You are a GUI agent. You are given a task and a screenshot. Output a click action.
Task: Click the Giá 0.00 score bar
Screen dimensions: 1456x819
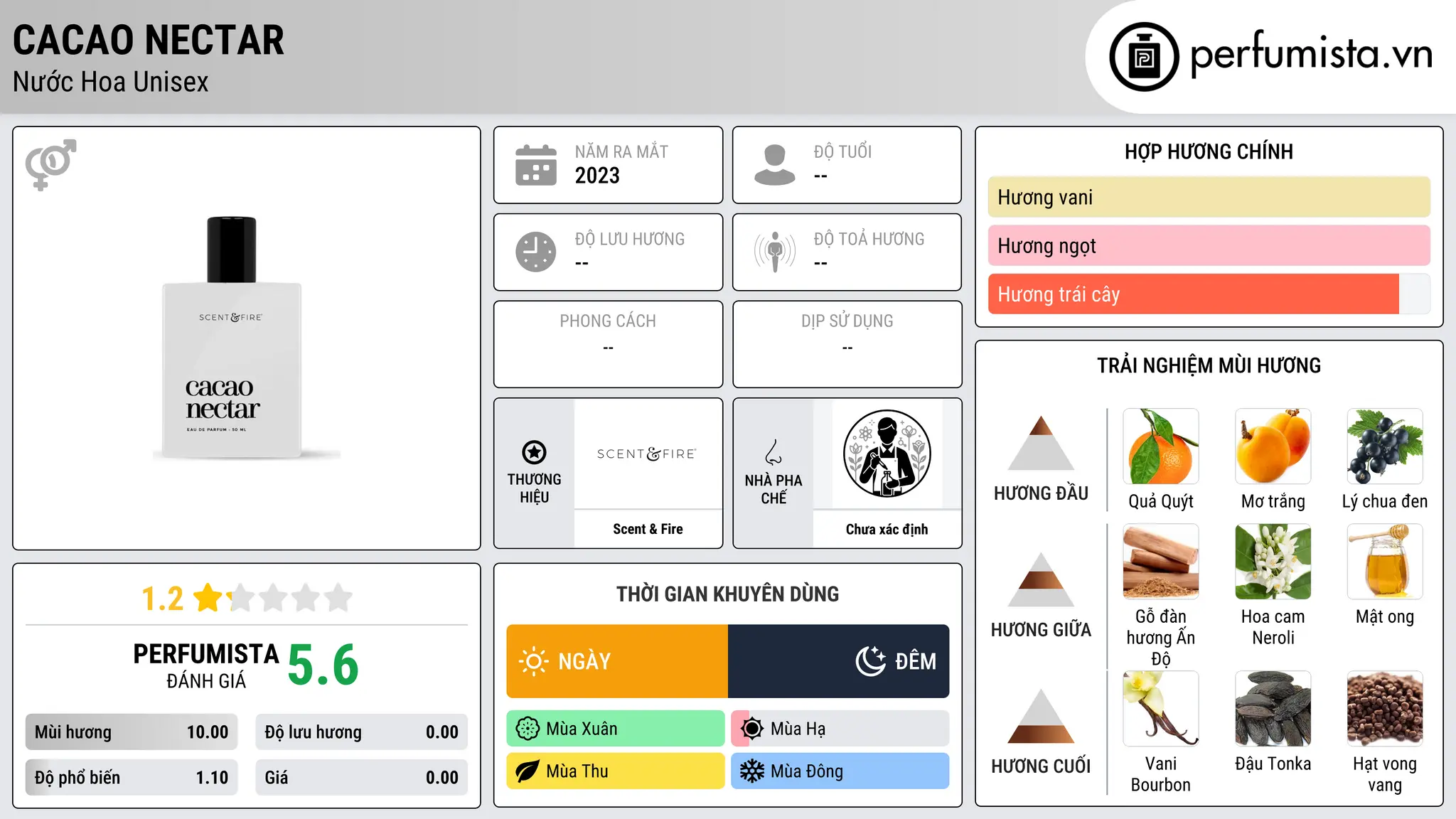[x=362, y=778]
